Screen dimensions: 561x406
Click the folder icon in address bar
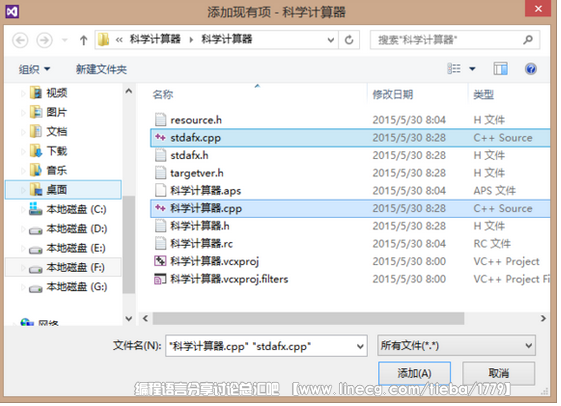(x=104, y=39)
